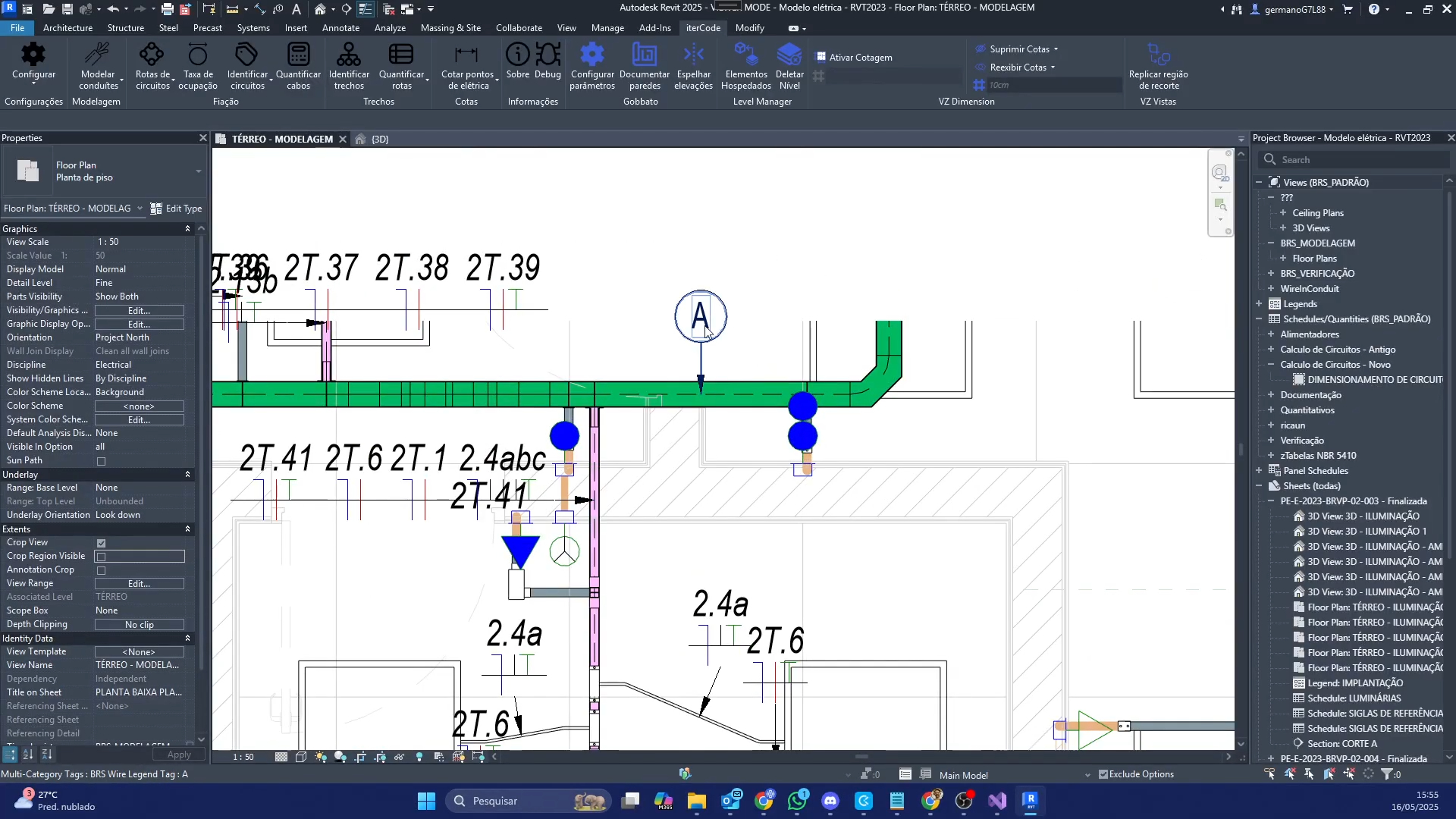Expand the Panel Schedules tree node
Screen dimensions: 1456x819
(x=1260, y=471)
